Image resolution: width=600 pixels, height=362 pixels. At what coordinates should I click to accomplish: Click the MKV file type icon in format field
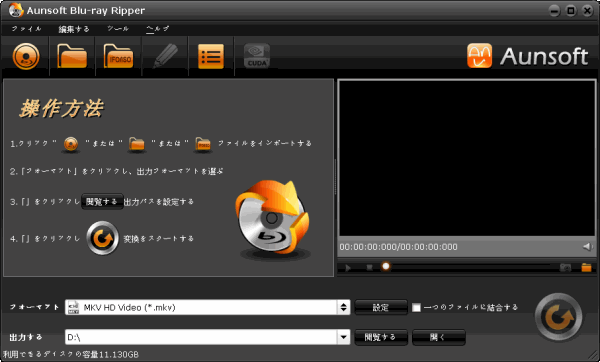point(73,307)
